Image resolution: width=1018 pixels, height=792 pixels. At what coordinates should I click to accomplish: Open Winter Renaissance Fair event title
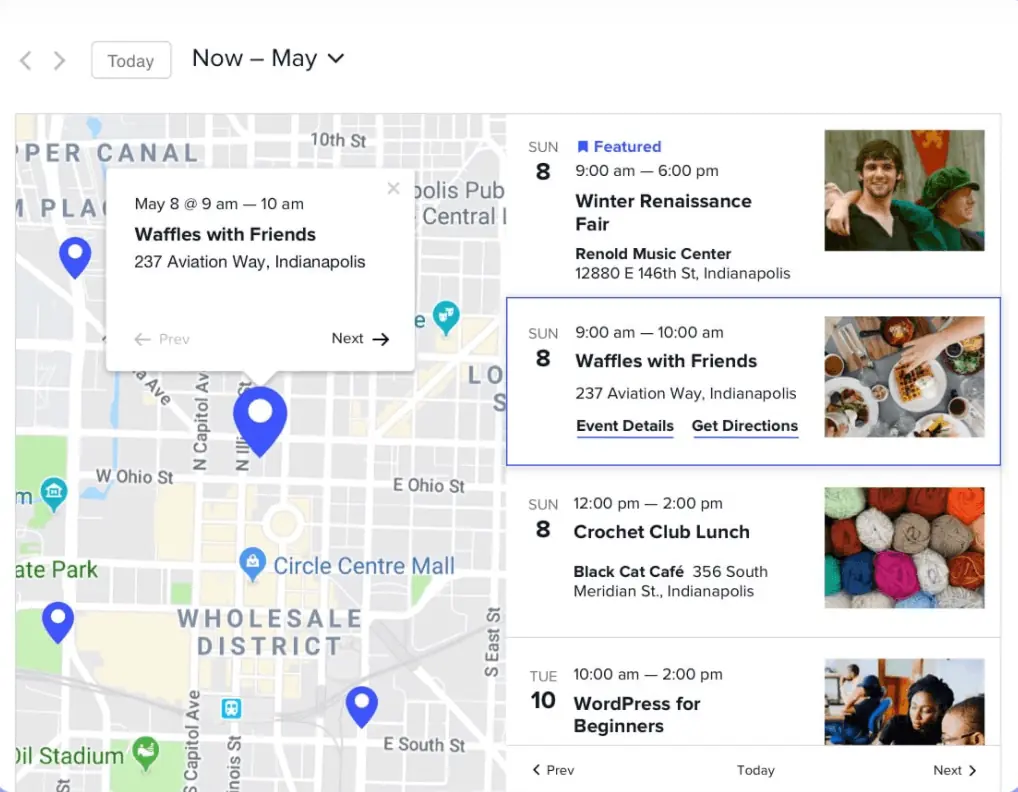[x=663, y=212]
